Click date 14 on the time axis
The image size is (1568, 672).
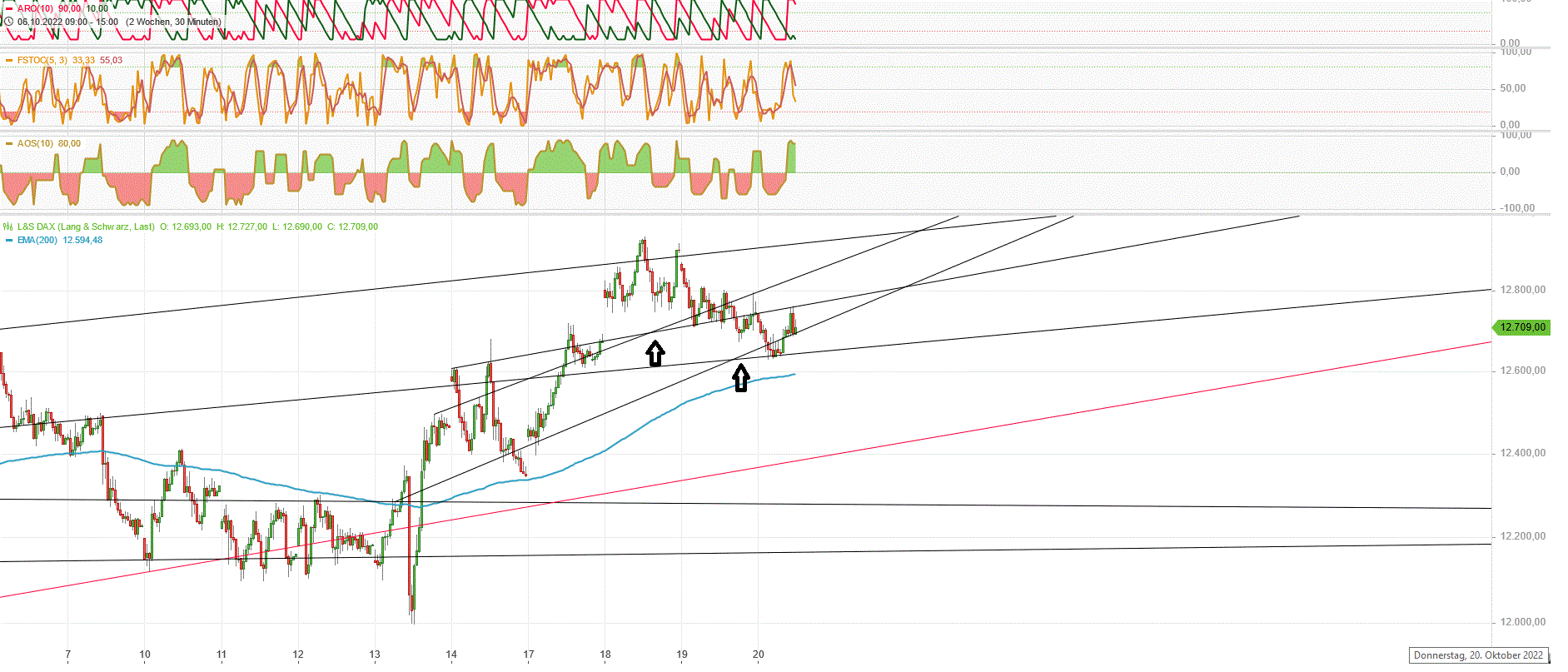point(451,654)
